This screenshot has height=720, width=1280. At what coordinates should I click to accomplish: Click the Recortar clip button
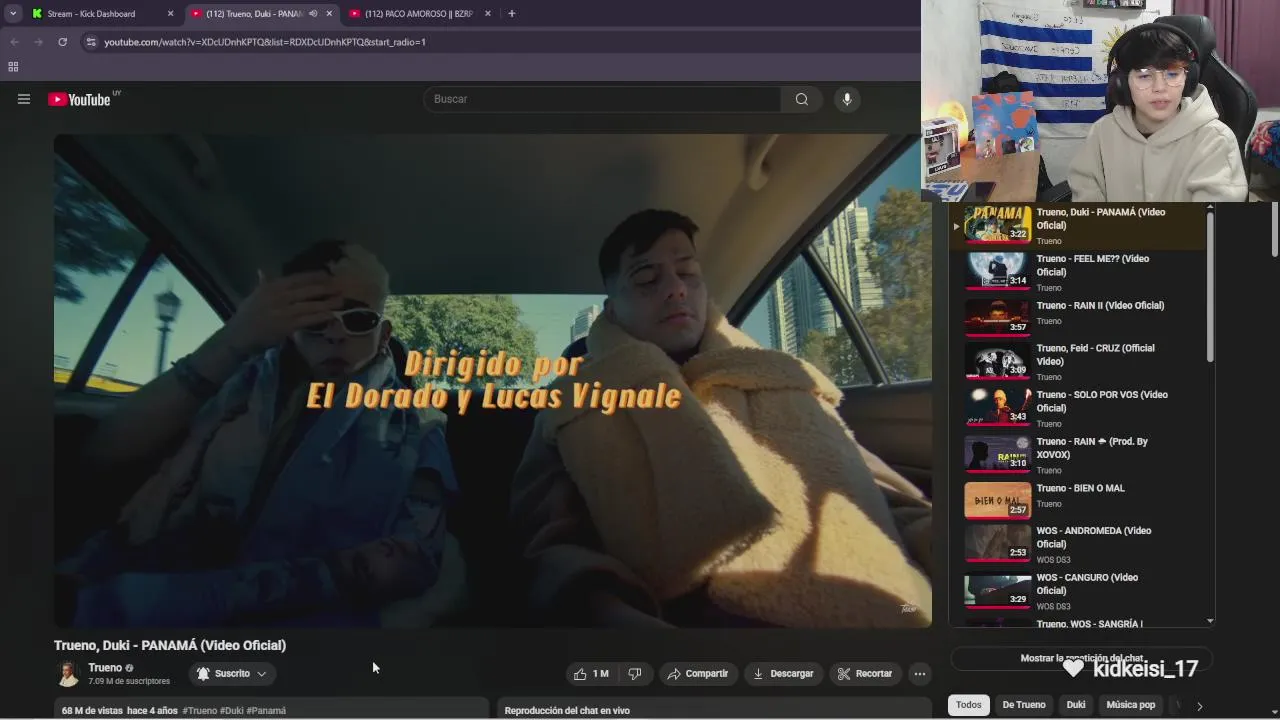865,674
